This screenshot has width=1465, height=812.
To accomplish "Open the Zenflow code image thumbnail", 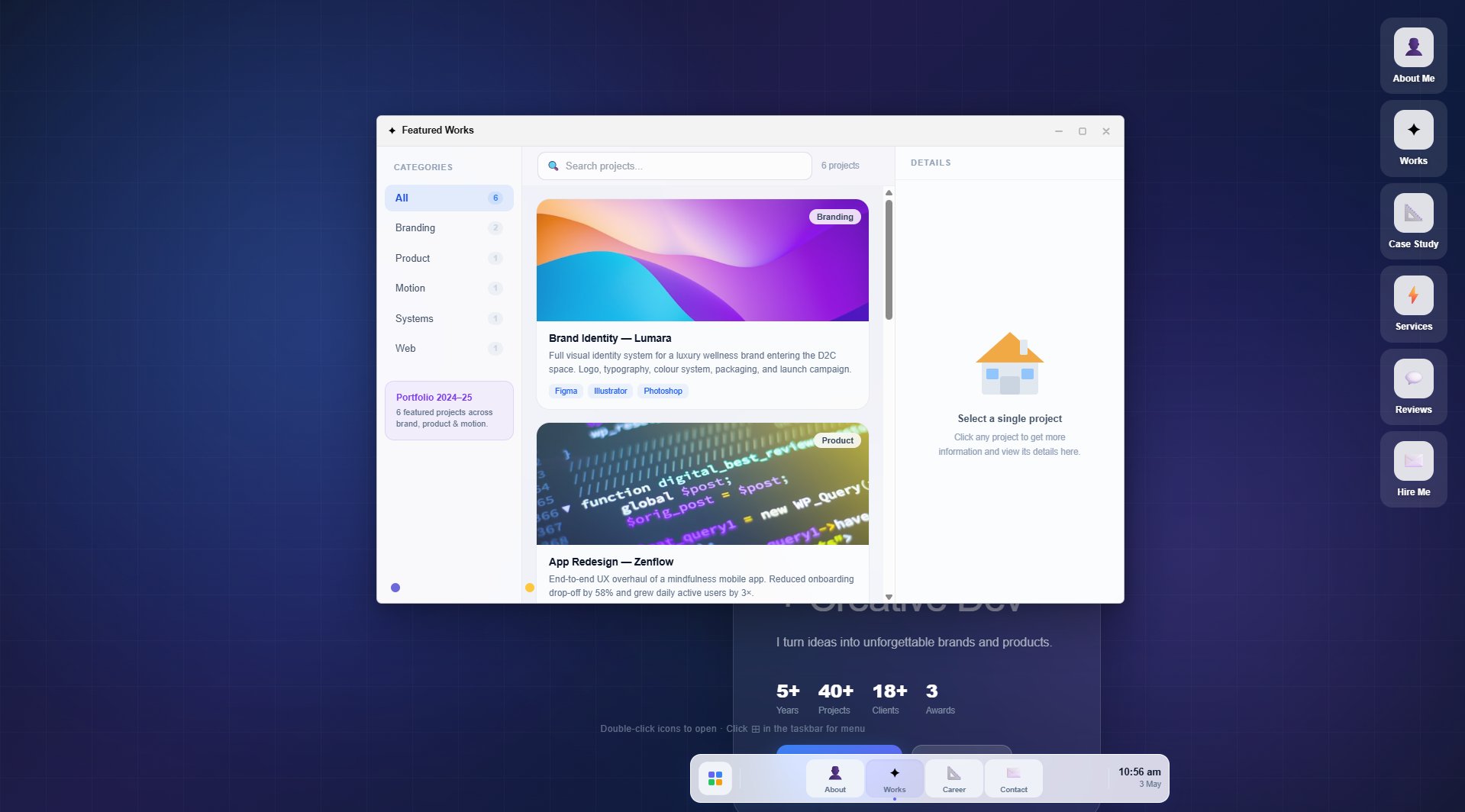I will [x=702, y=484].
